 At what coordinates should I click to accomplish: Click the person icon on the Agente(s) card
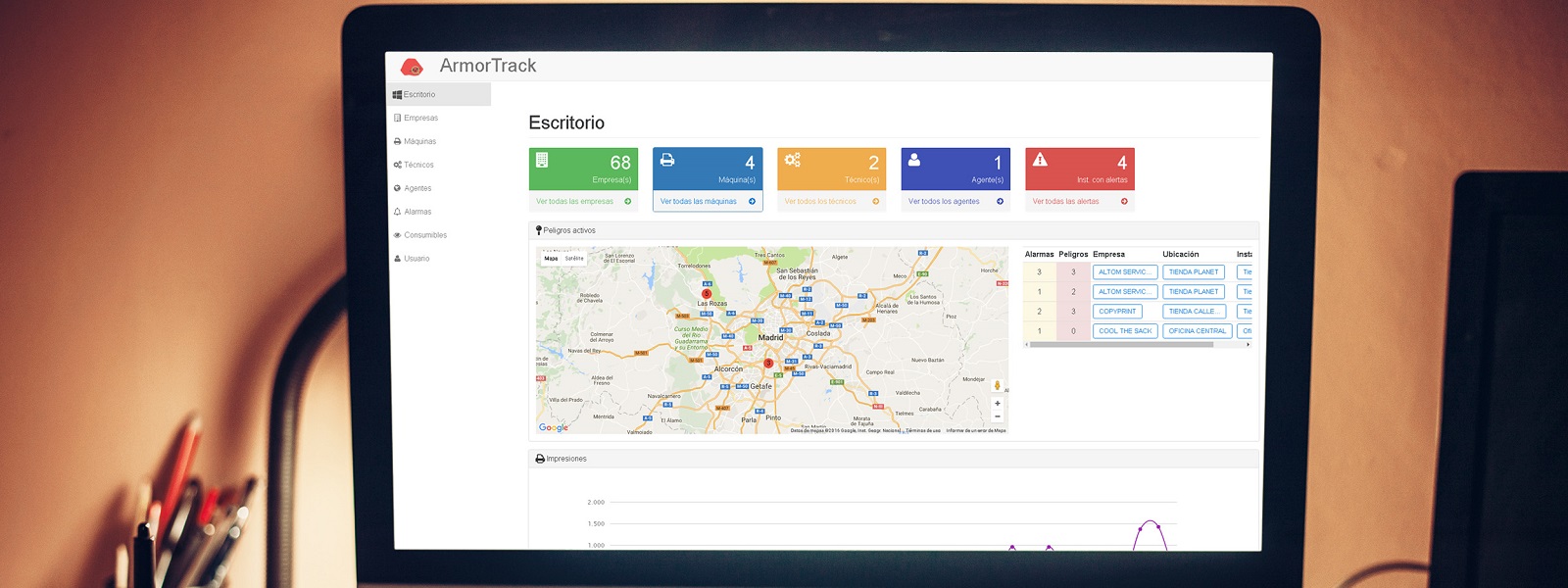click(914, 160)
